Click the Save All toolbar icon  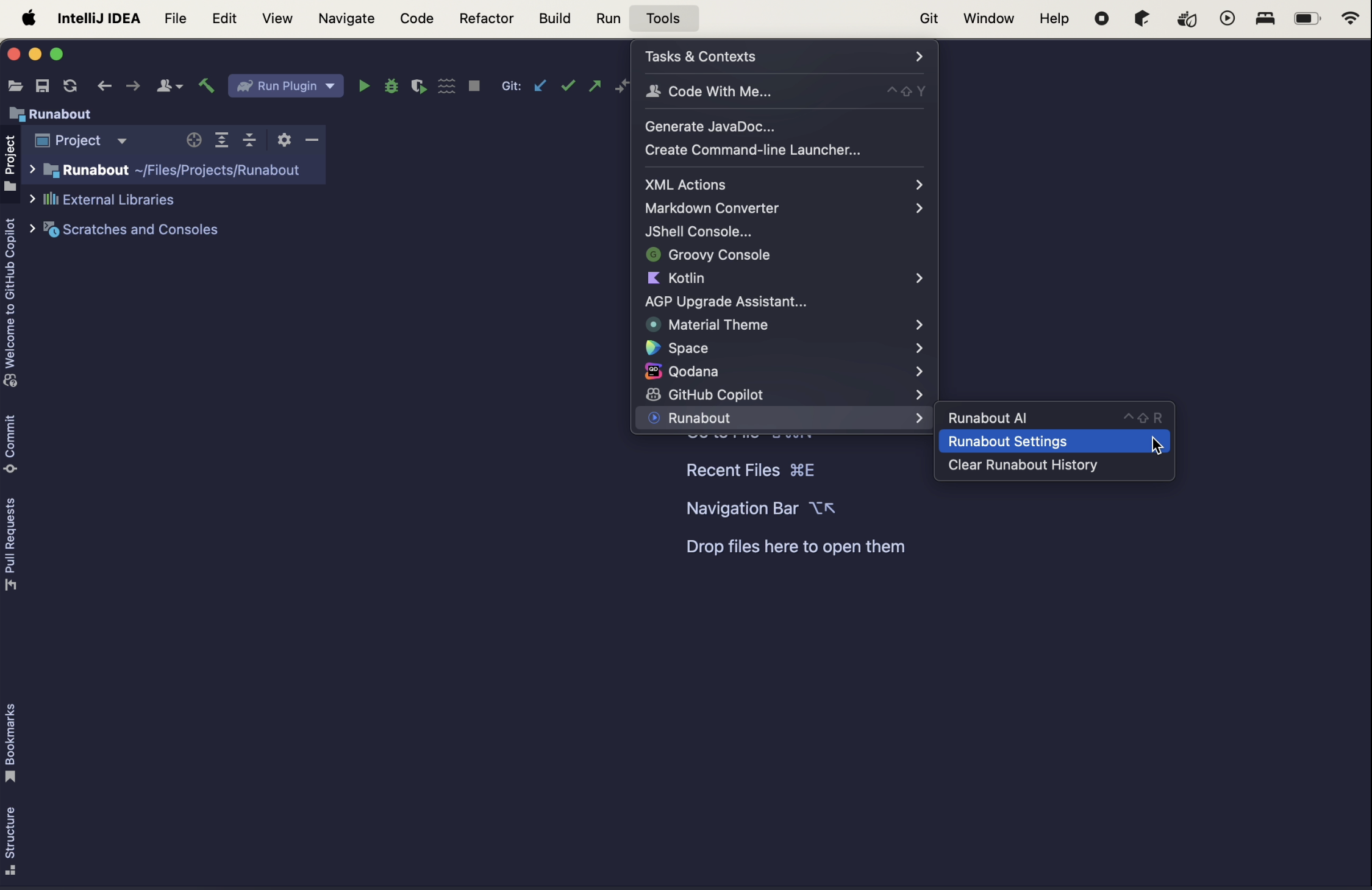42,86
